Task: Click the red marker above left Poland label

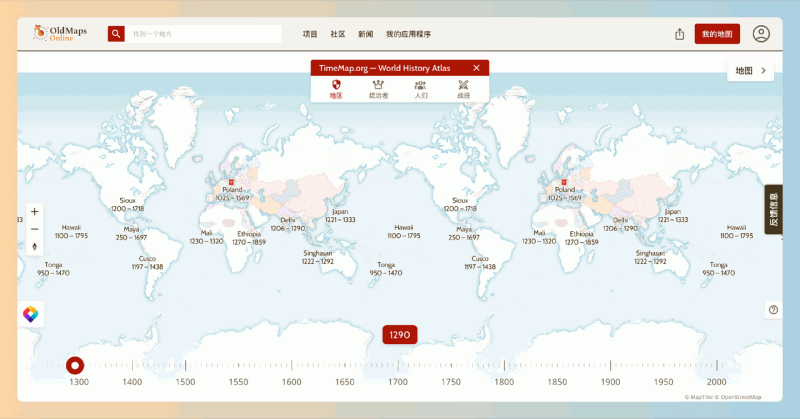Action: coord(231,182)
